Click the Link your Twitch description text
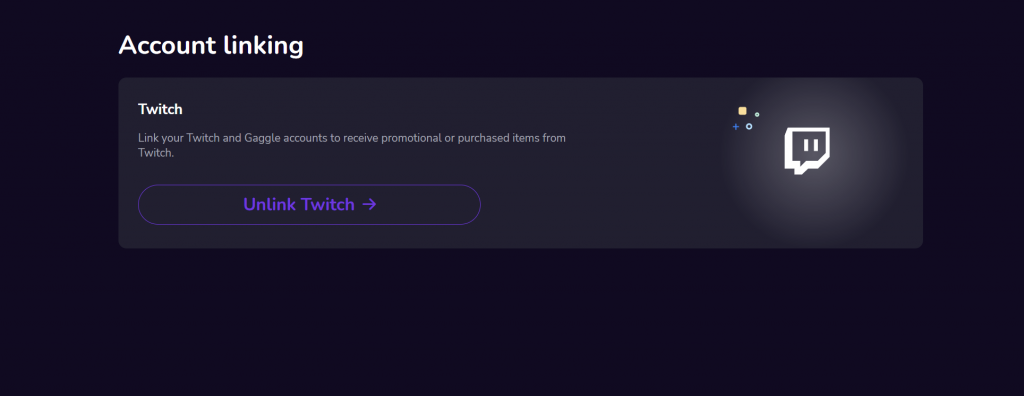This screenshot has width=1024, height=396. pyautogui.click(x=351, y=146)
